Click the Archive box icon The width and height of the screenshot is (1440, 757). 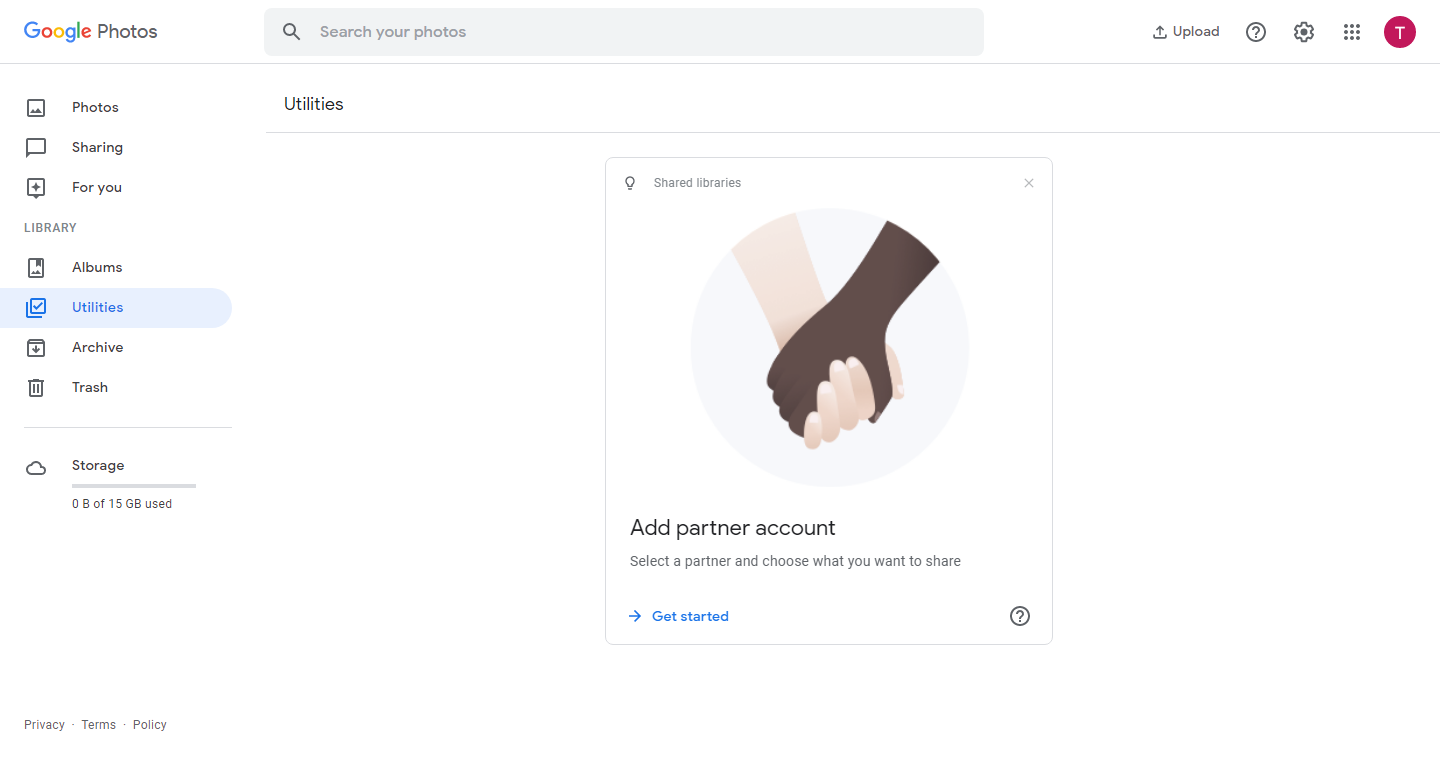point(36,347)
